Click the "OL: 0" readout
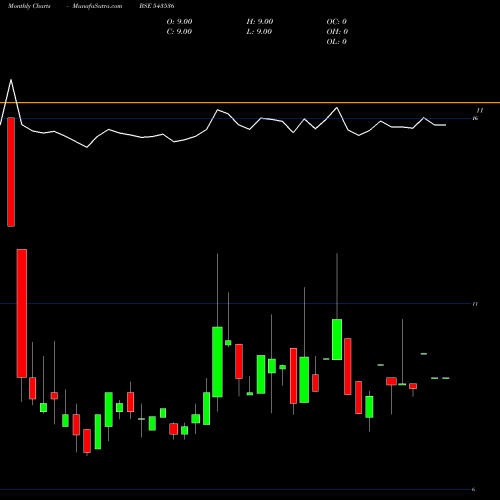Screen dimensions: 500x500 tap(337, 42)
